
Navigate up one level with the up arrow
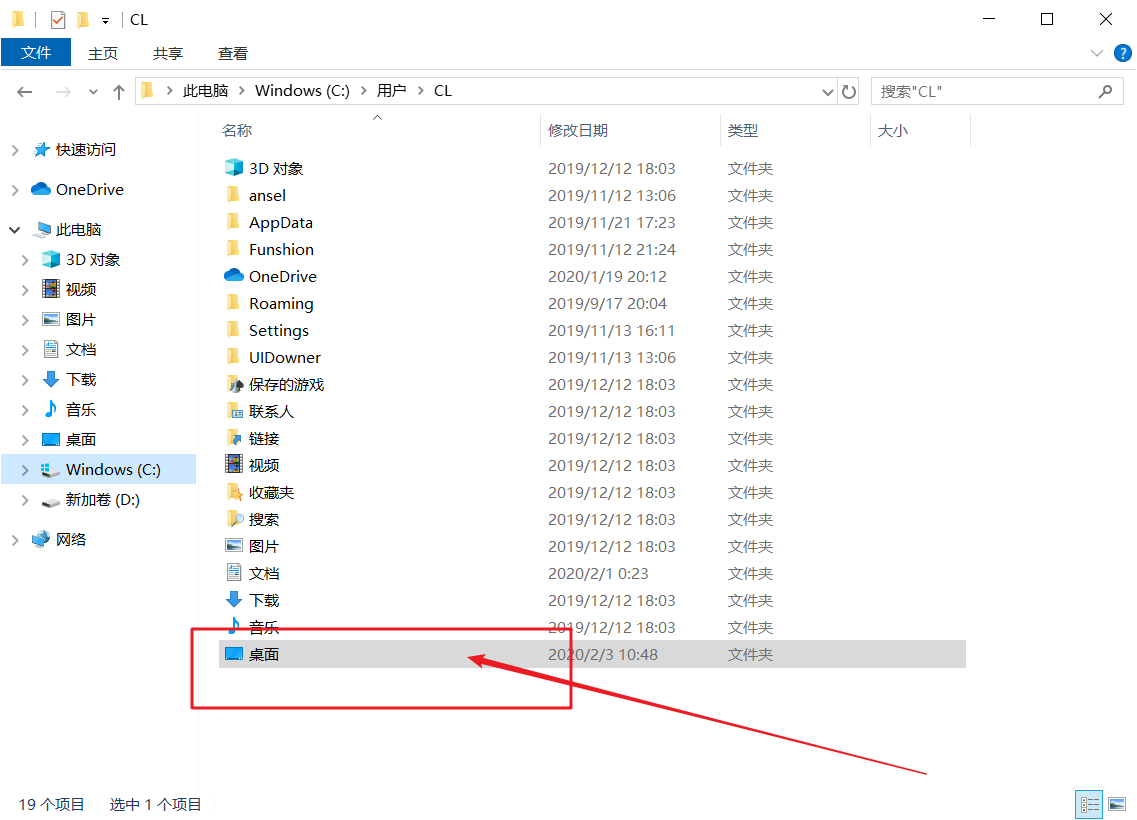pyautogui.click(x=118, y=91)
